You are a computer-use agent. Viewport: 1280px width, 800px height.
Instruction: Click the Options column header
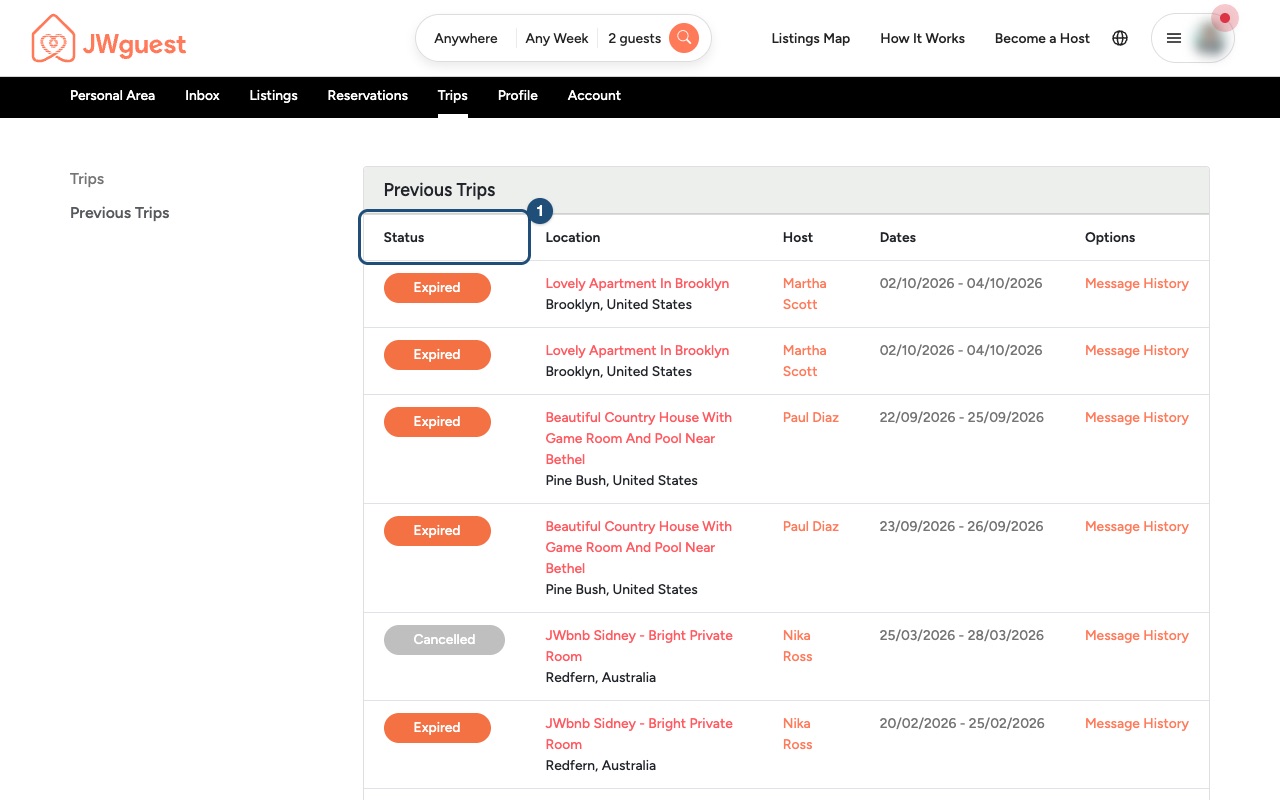pyautogui.click(x=1110, y=238)
